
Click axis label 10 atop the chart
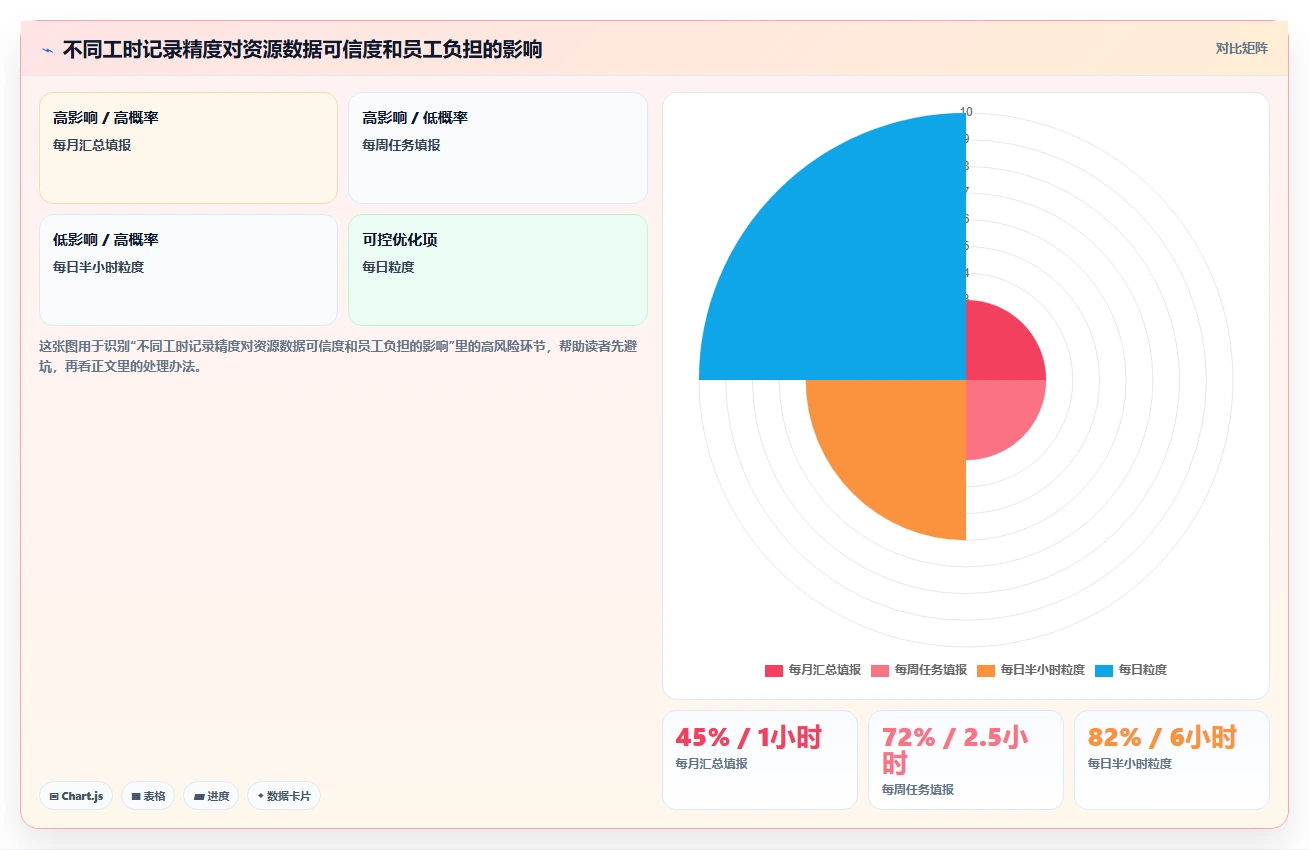point(966,112)
